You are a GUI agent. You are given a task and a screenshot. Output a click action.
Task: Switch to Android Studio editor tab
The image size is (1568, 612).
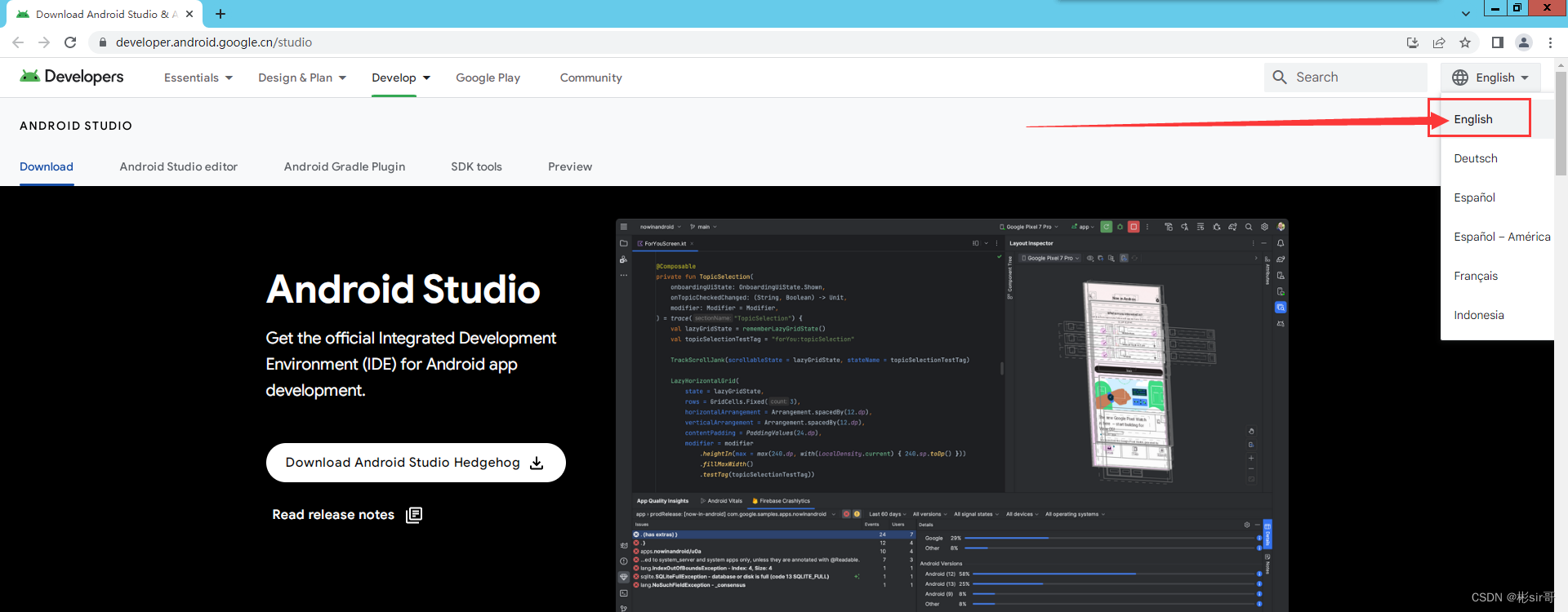(x=179, y=166)
